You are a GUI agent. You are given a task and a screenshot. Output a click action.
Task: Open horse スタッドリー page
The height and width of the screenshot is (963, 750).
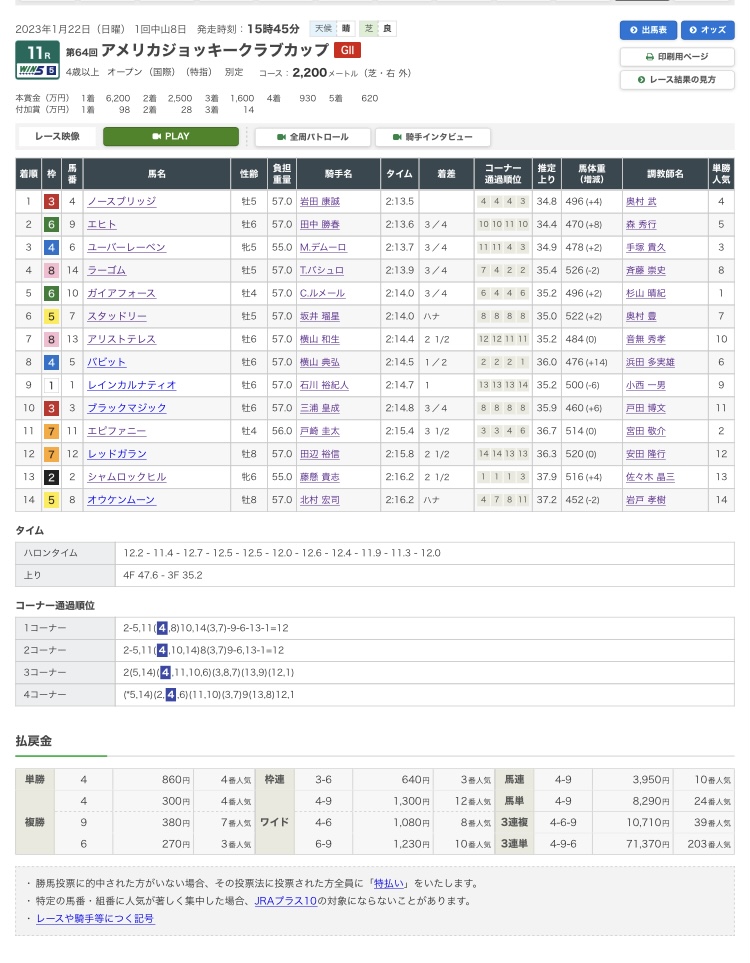[x=117, y=316]
